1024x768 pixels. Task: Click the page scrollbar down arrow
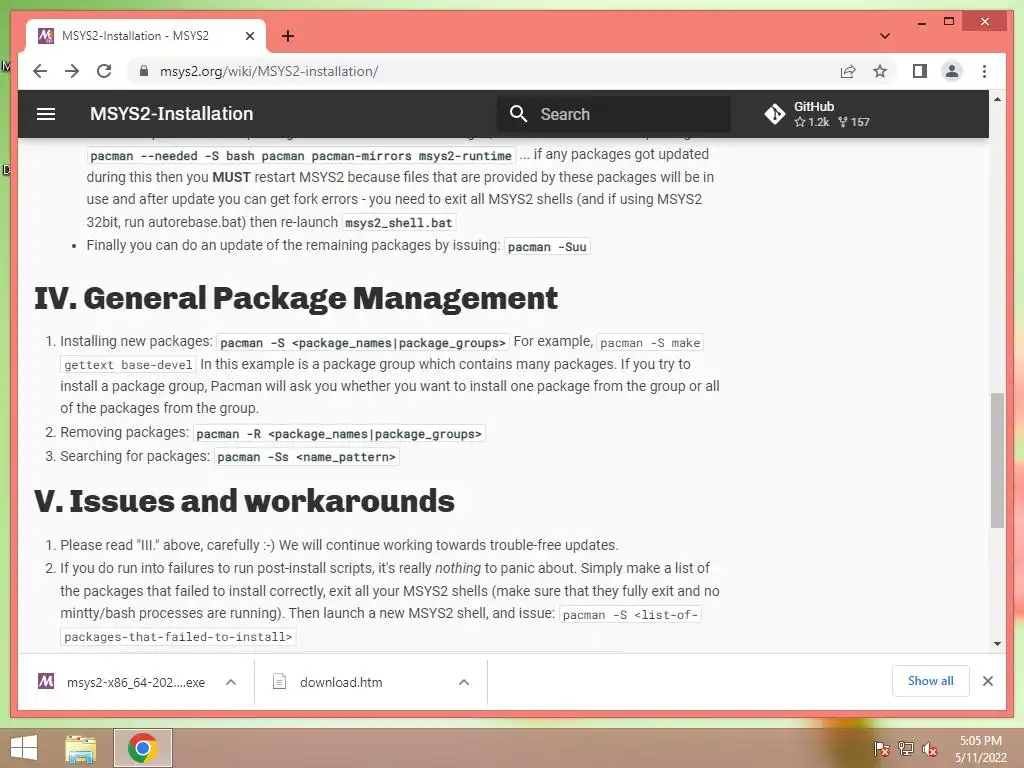[x=997, y=644]
